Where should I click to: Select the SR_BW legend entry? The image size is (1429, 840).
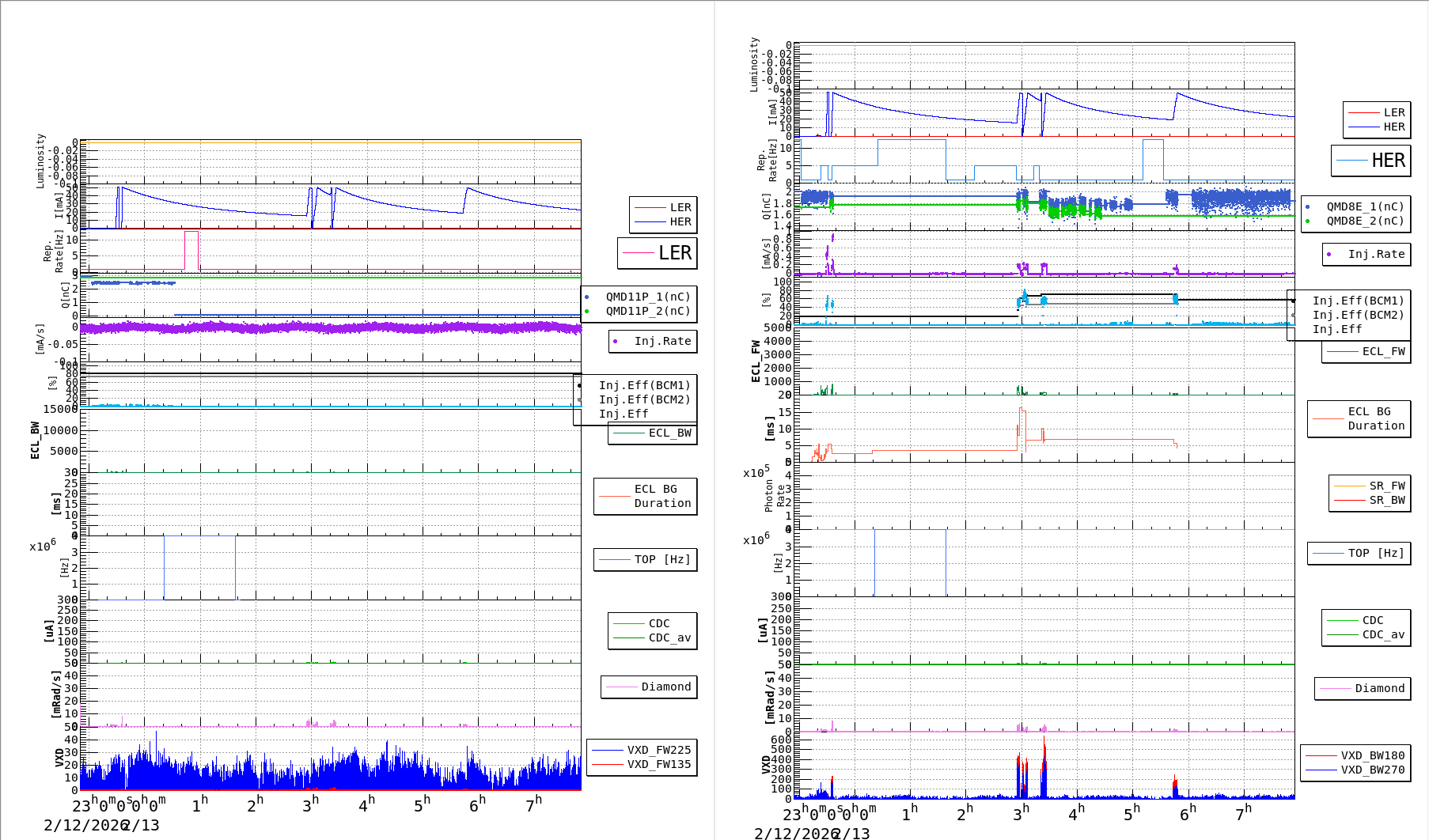[x=1386, y=500]
